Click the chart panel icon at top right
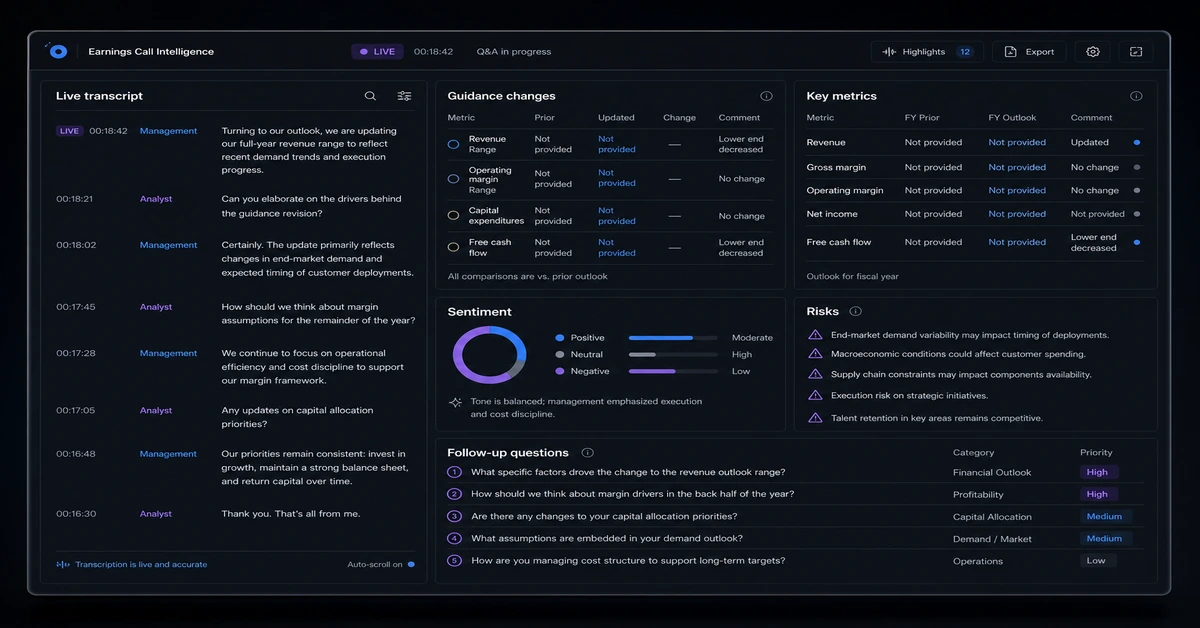This screenshot has width=1200, height=628. [x=1136, y=52]
